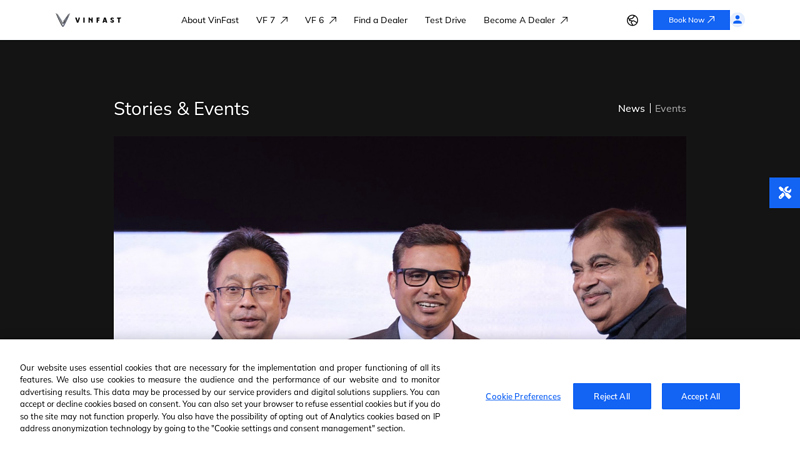Go to Find a Dealer page
Viewport: 800px width, 450px height.
click(380, 20)
